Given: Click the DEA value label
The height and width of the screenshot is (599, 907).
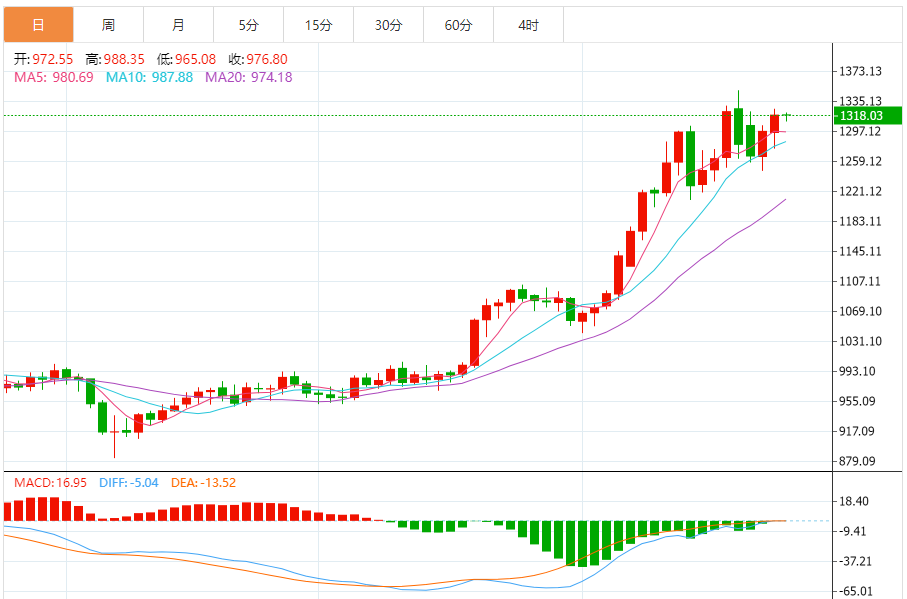Looking at the screenshot, I should click(x=203, y=483).
